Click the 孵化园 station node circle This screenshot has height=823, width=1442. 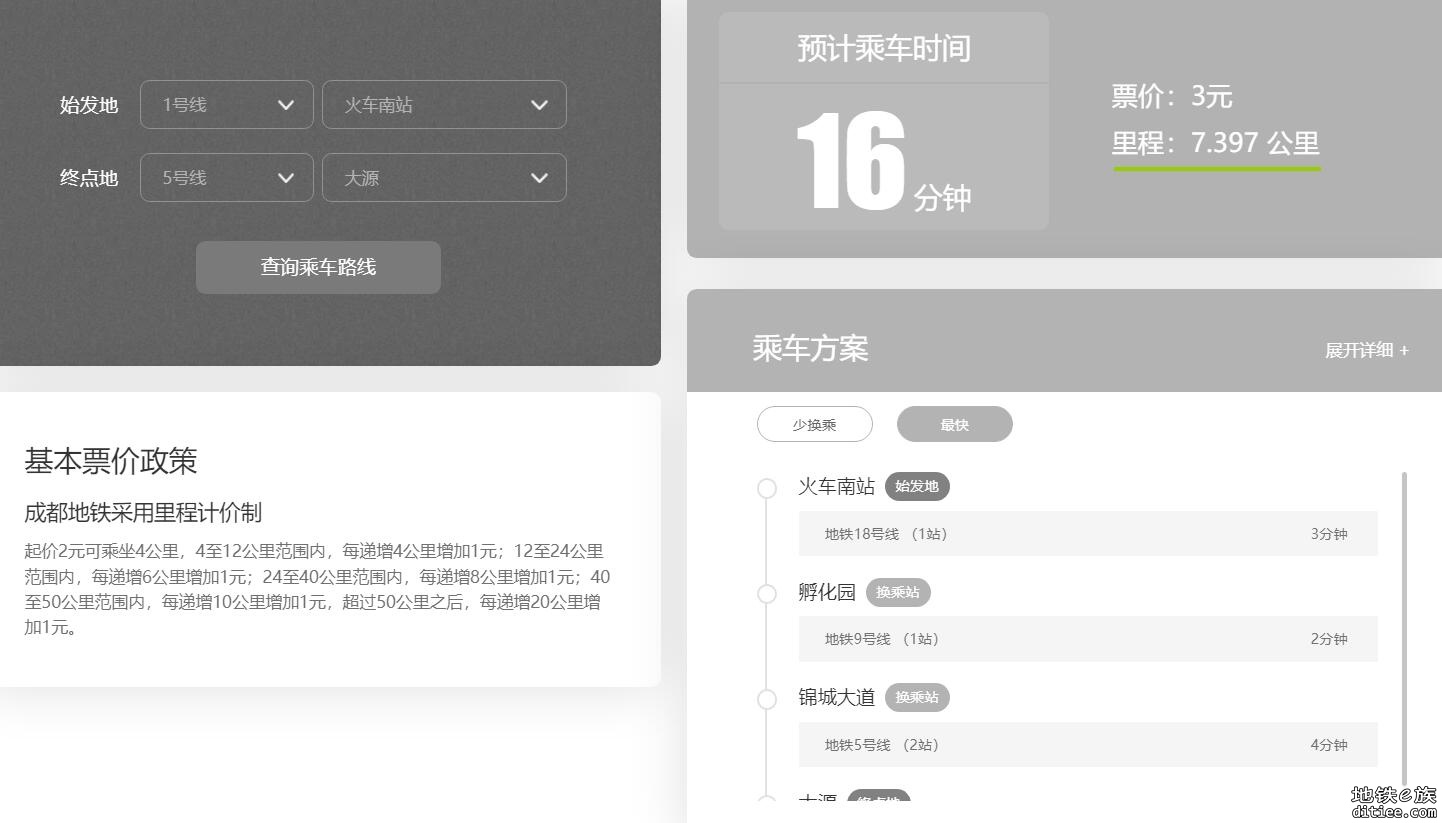tap(767, 594)
